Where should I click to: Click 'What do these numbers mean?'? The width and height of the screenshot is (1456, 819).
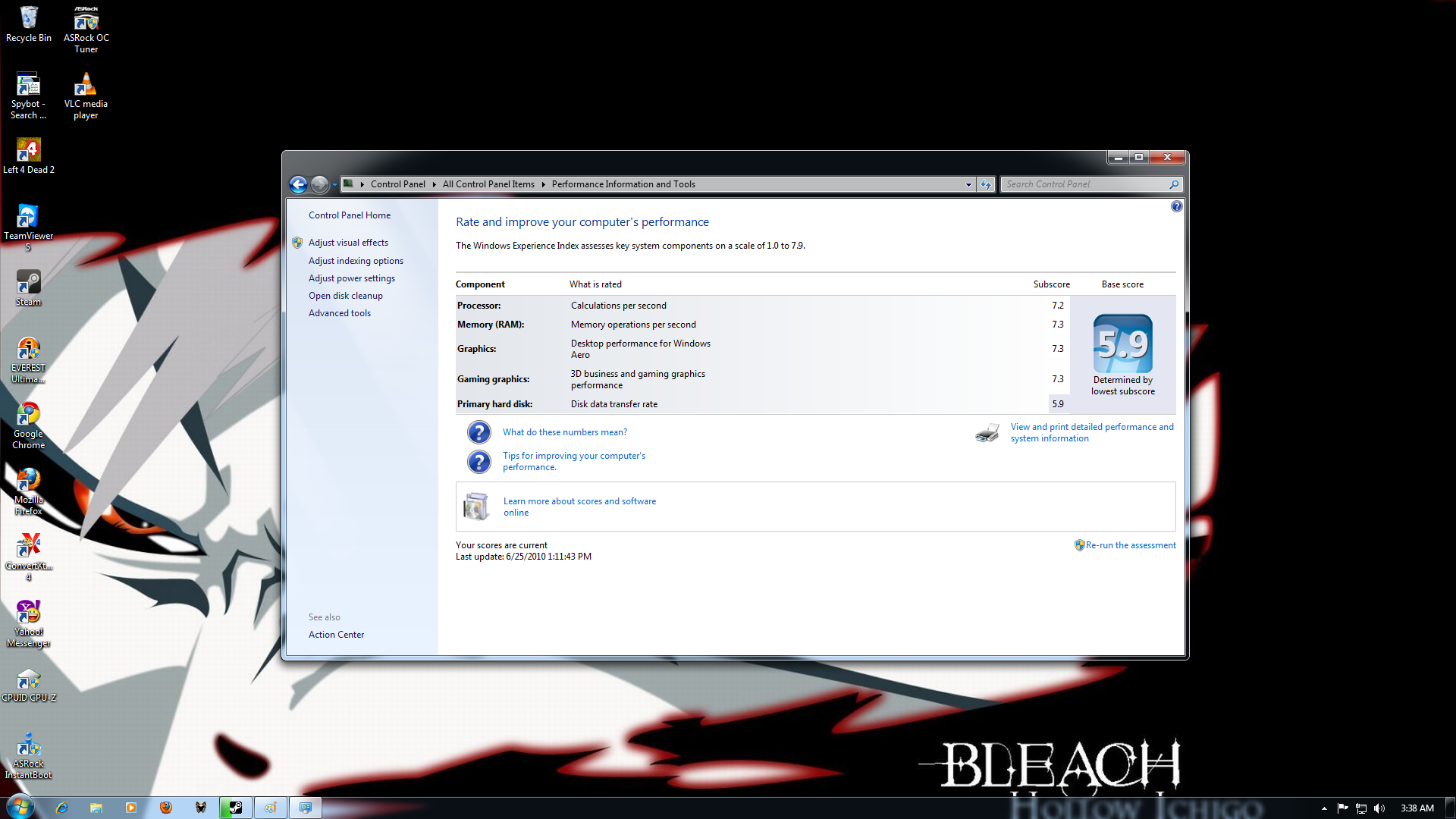565,432
